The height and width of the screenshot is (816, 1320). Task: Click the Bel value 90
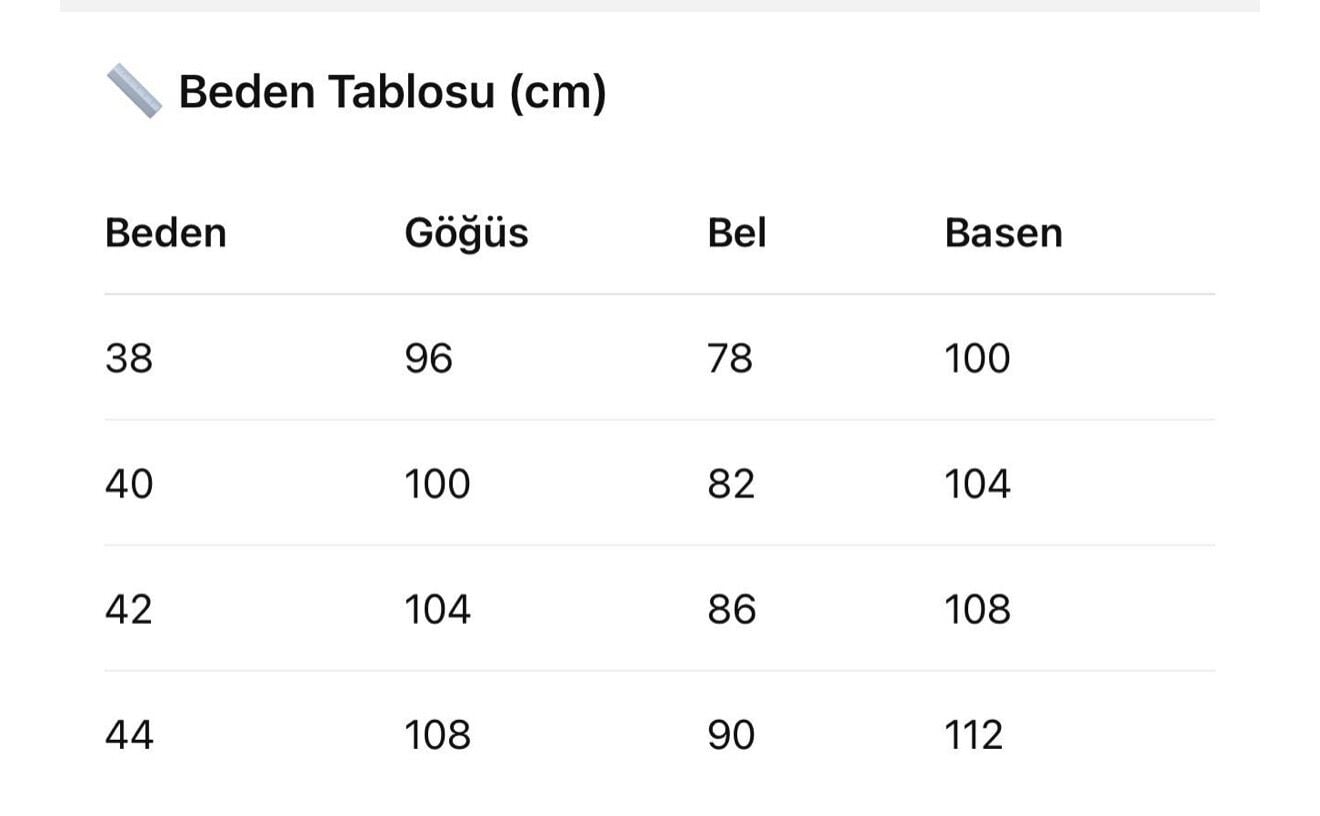[731, 735]
